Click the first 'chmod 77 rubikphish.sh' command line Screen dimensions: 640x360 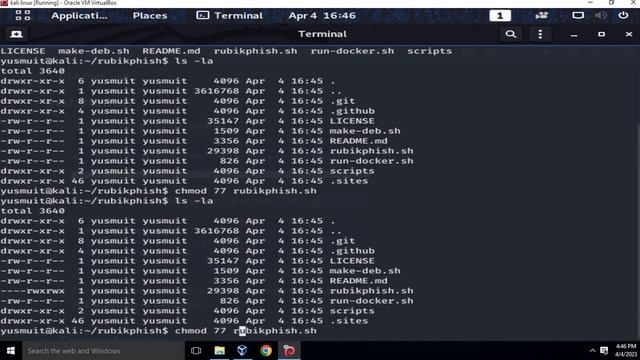(x=158, y=191)
